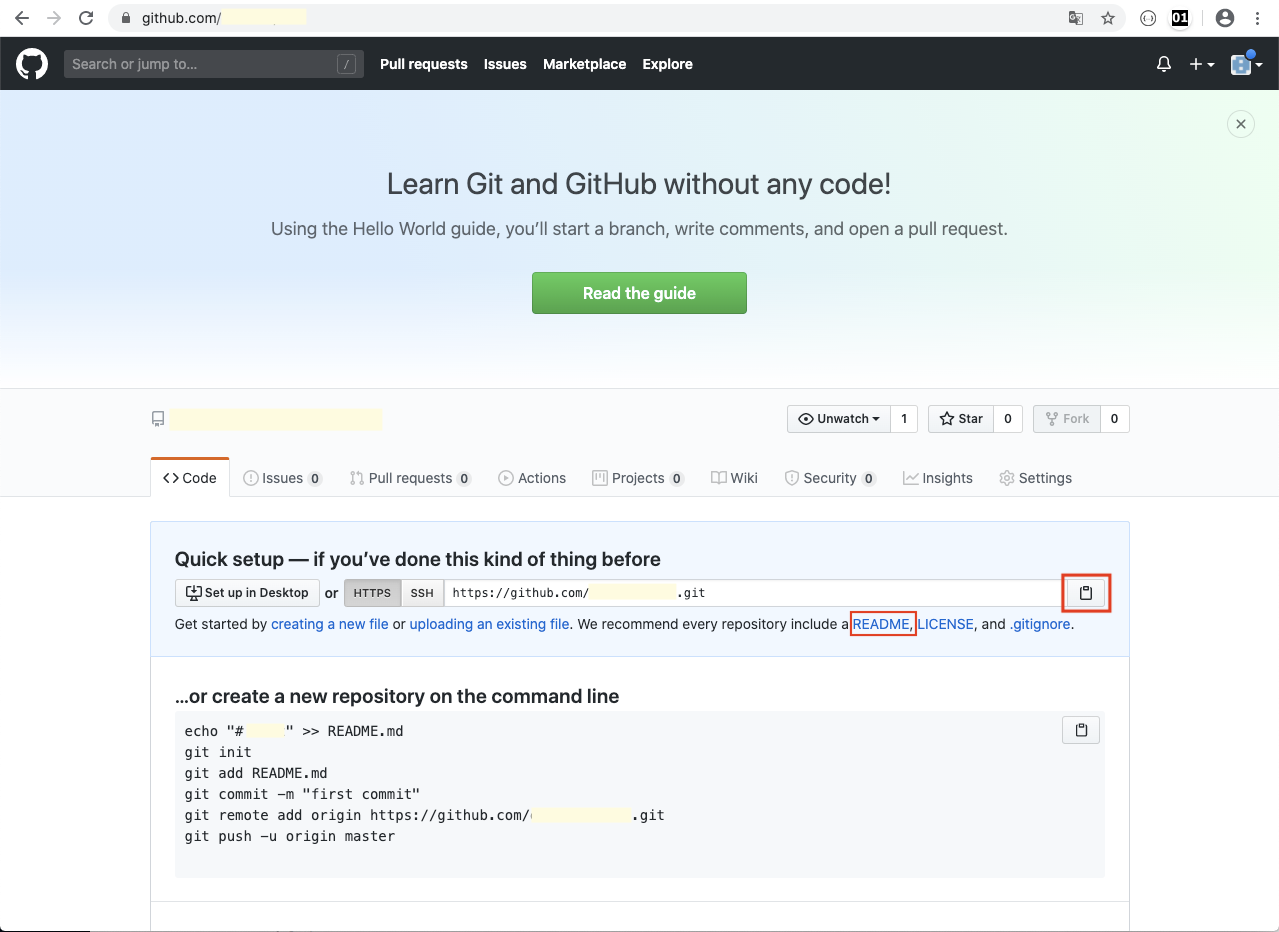1279x932 pixels.
Task: Open the Code tab
Action: click(190, 478)
